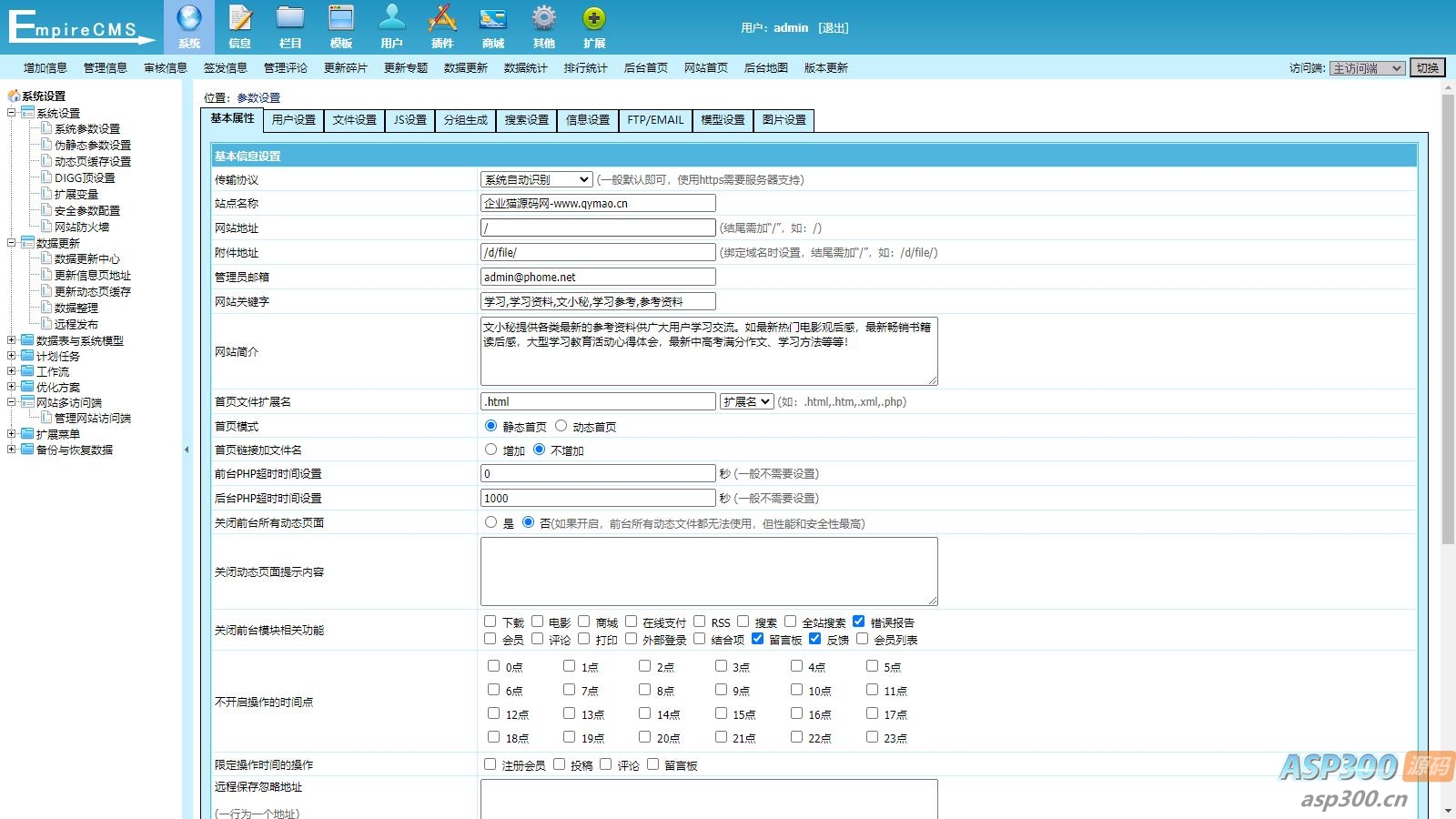The width and height of the screenshot is (1456, 819).
Task: Switch to the 用户设置 tab
Action: (294, 120)
